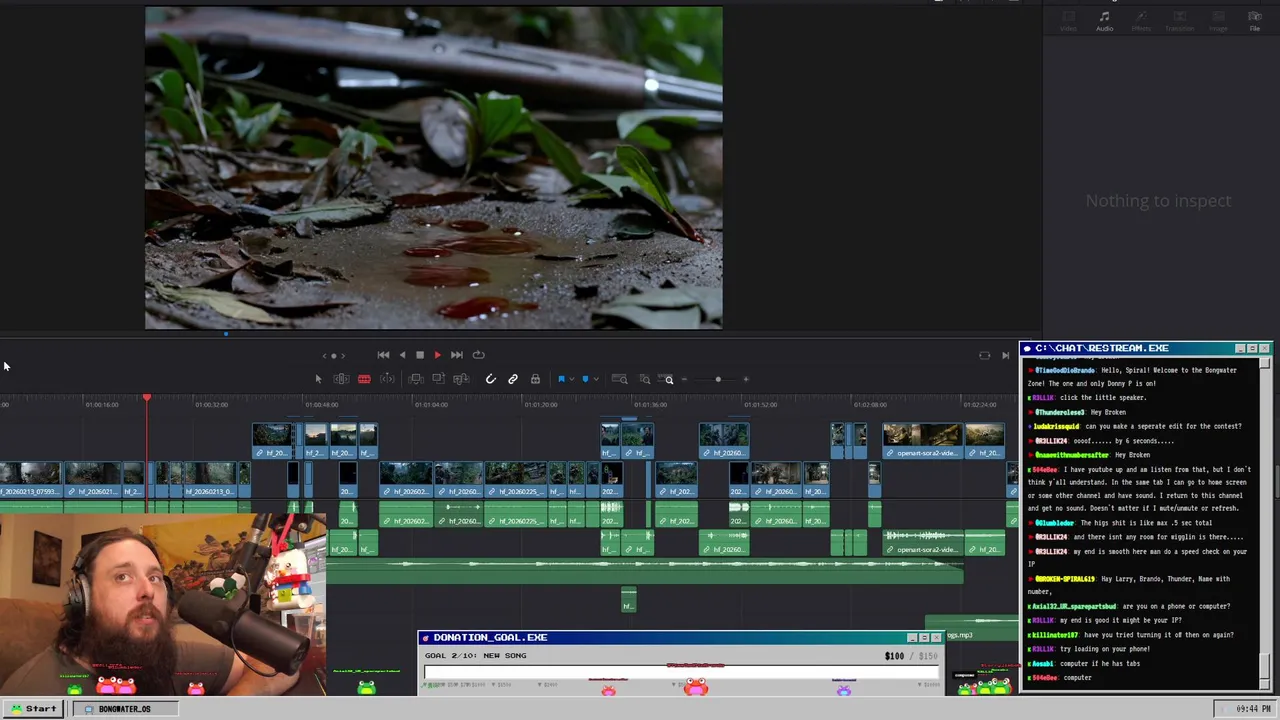Start playback with the red play button
1280x720 pixels.
click(437, 355)
